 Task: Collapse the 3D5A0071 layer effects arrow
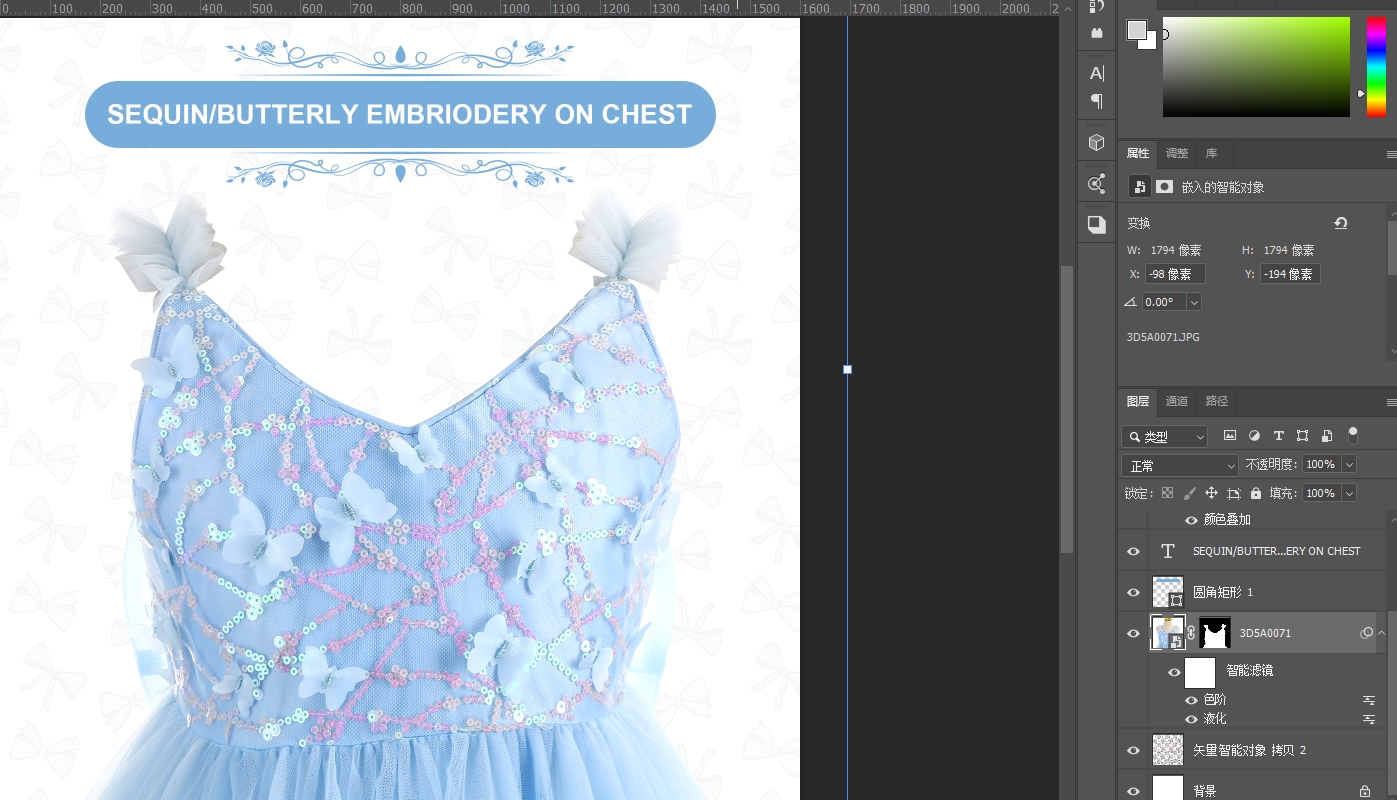coord(1381,633)
